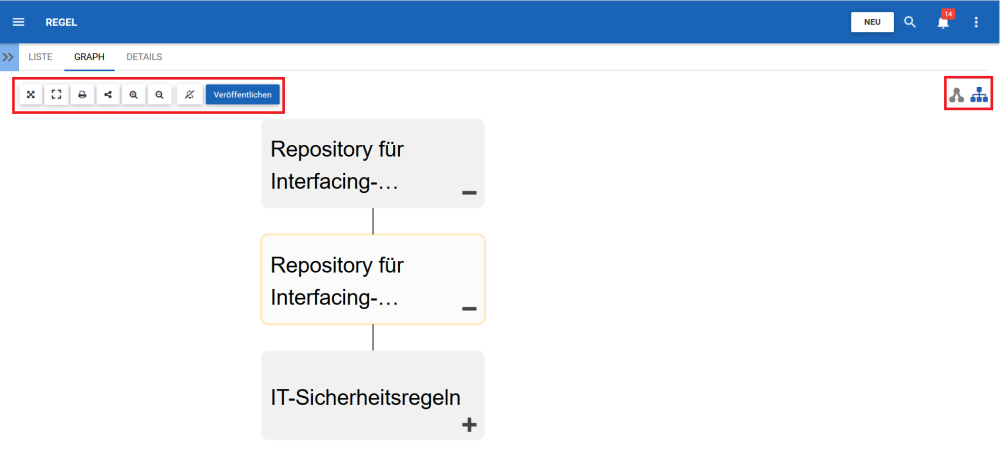Switch to network graph layout
Image resolution: width=1000 pixels, height=455 pixels.
tap(956, 95)
